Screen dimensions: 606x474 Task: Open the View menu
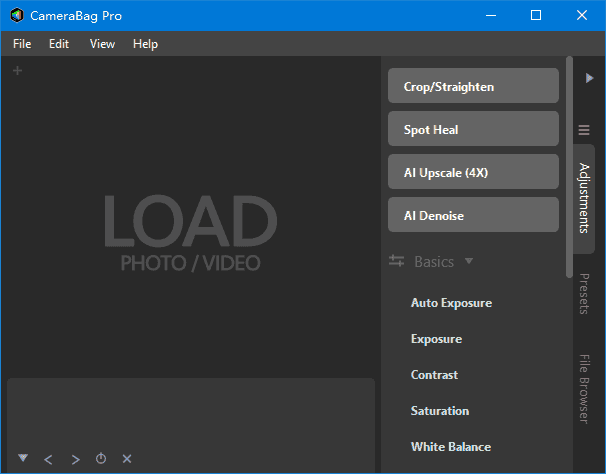pyautogui.click(x=102, y=44)
